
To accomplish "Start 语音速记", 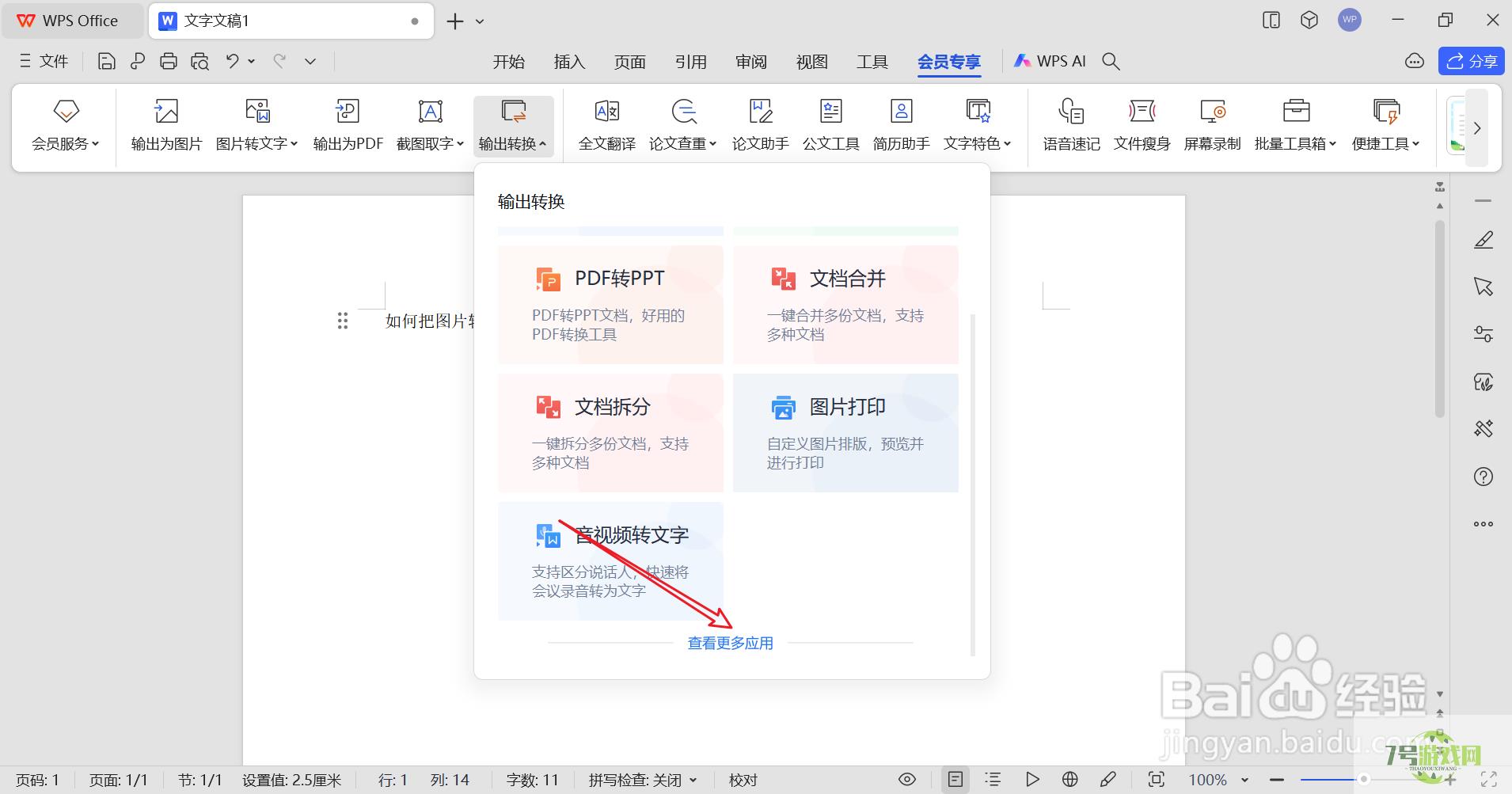I will [x=1071, y=126].
